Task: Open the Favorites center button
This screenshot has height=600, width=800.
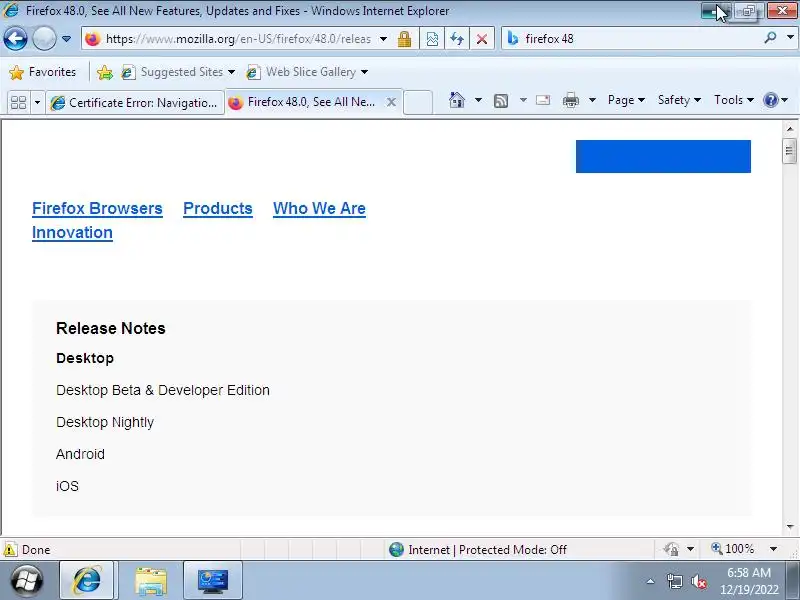Action: 43,72
